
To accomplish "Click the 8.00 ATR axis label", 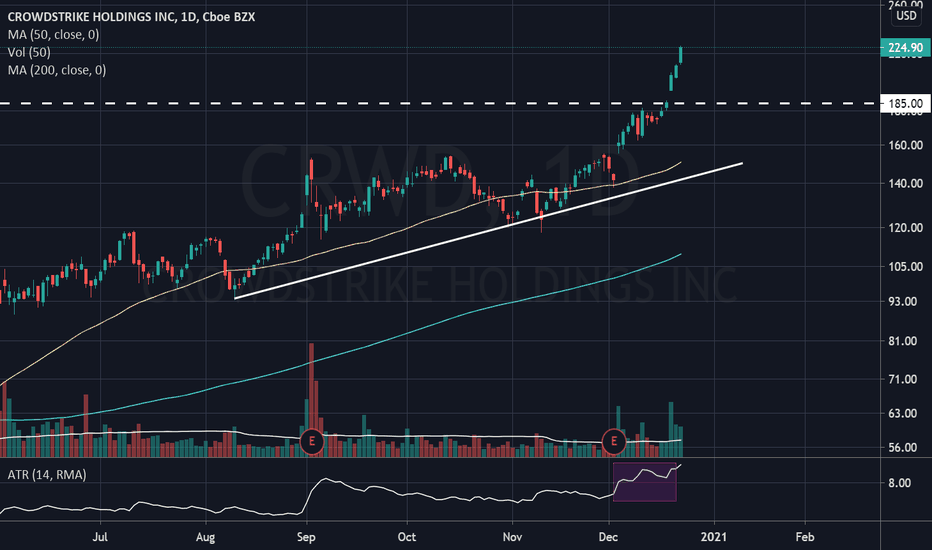I will tap(900, 483).
